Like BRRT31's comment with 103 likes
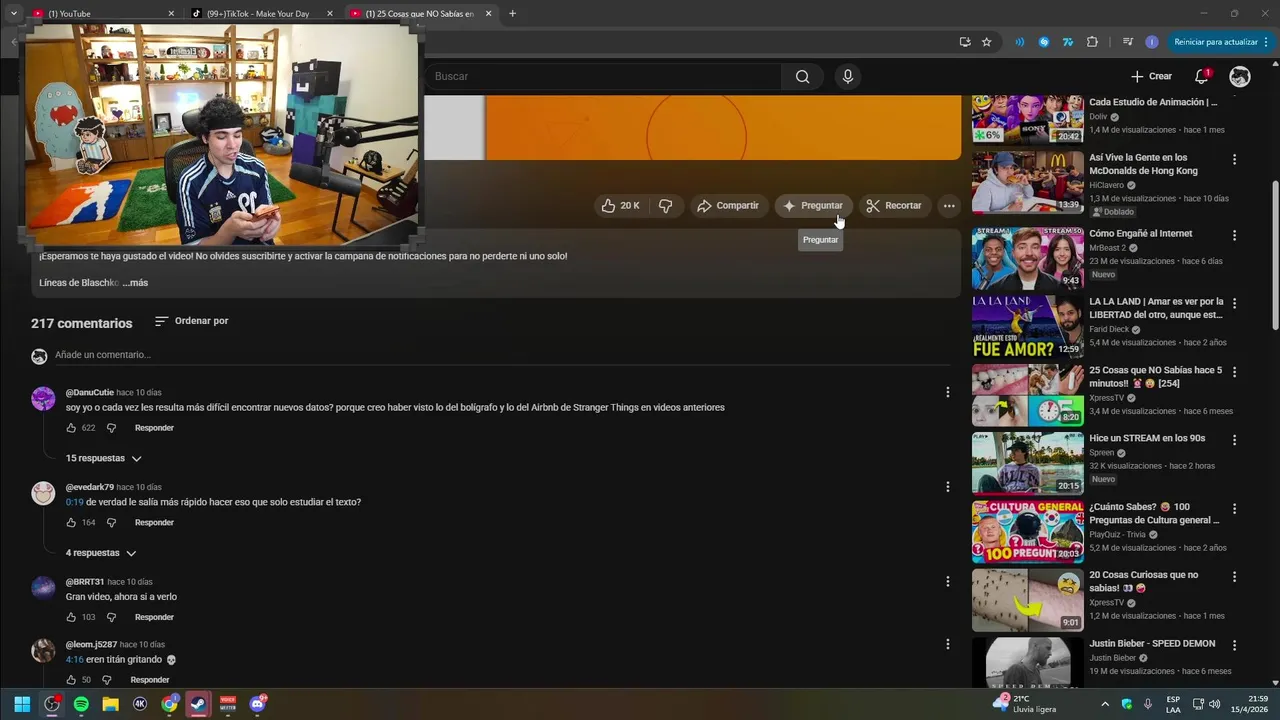 pyautogui.click(x=71, y=618)
